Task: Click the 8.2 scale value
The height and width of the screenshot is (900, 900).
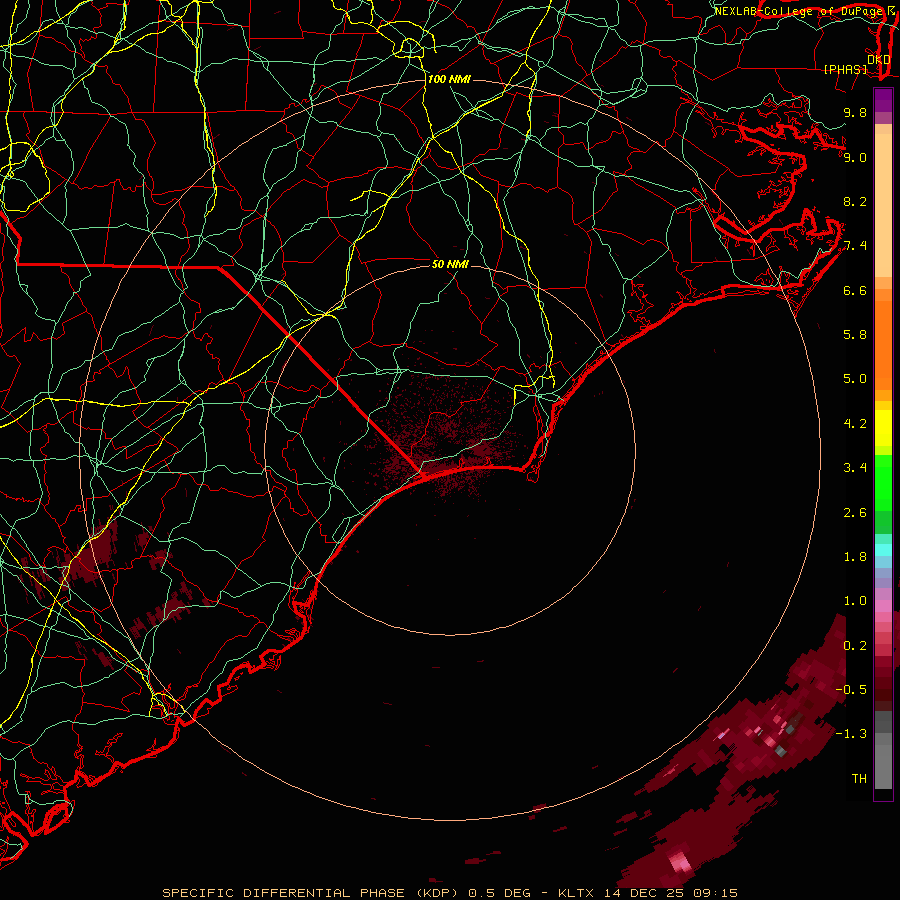Action: point(855,202)
